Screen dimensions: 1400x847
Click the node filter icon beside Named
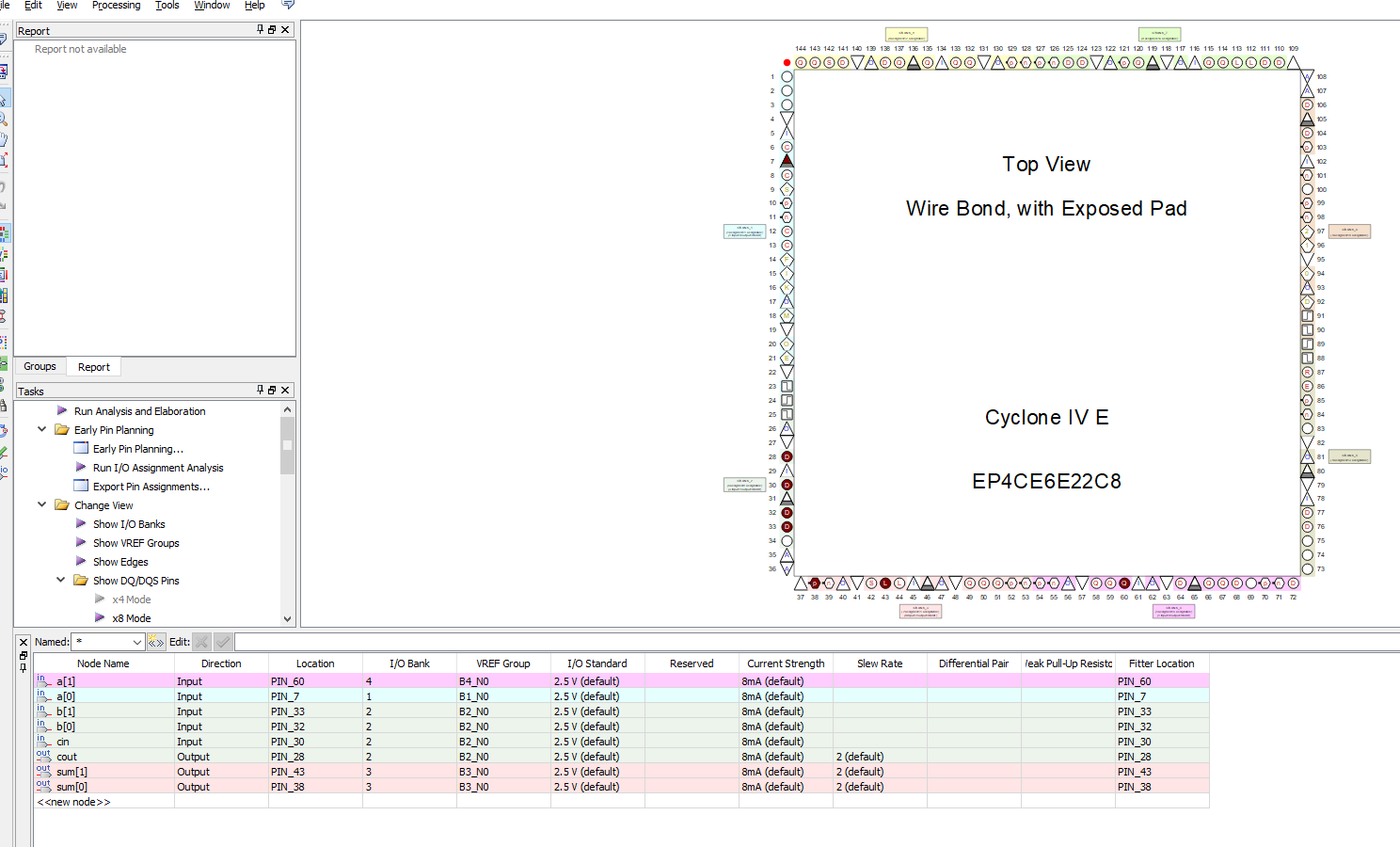pos(156,642)
